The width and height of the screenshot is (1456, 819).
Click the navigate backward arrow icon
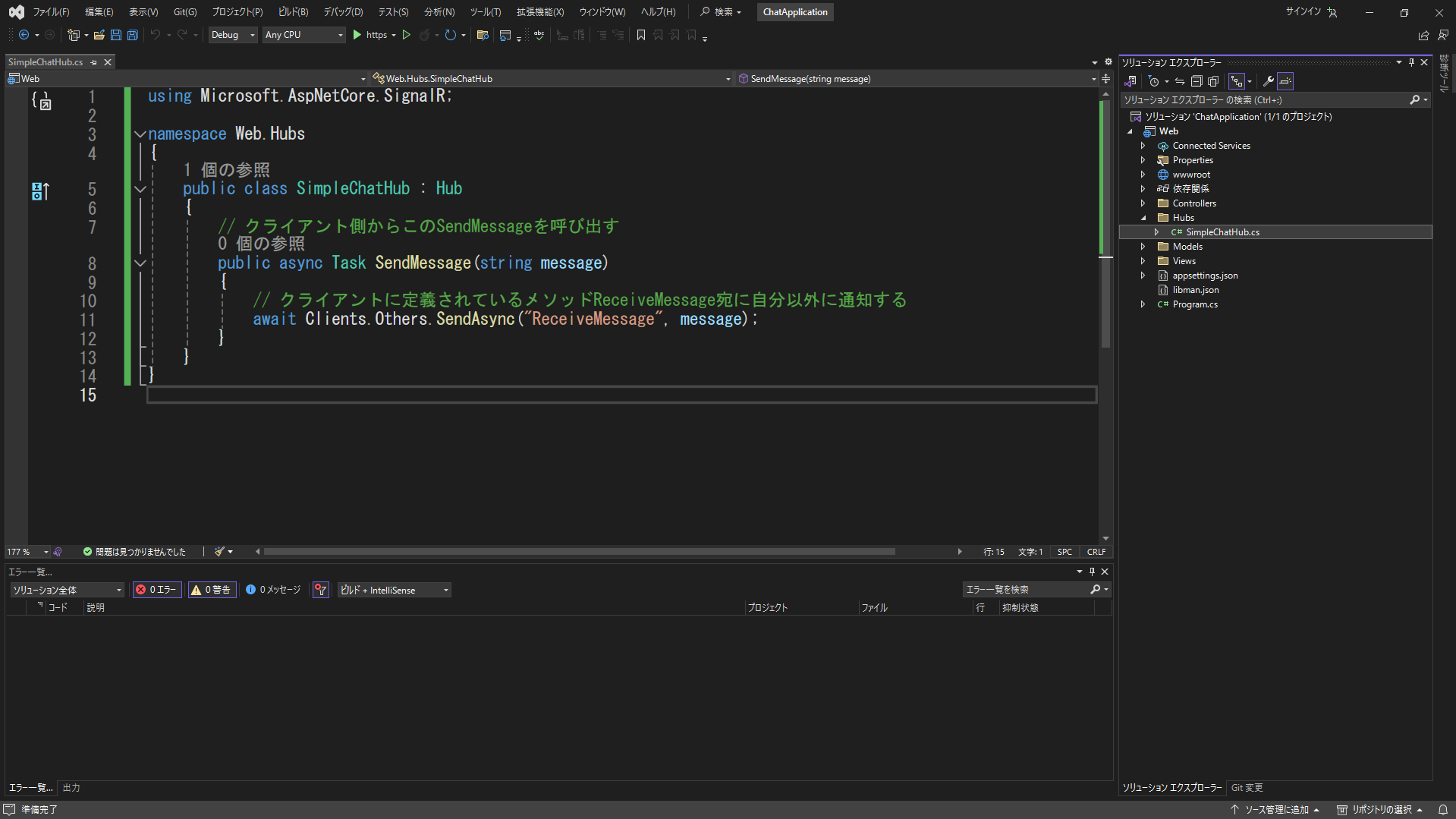[24, 35]
